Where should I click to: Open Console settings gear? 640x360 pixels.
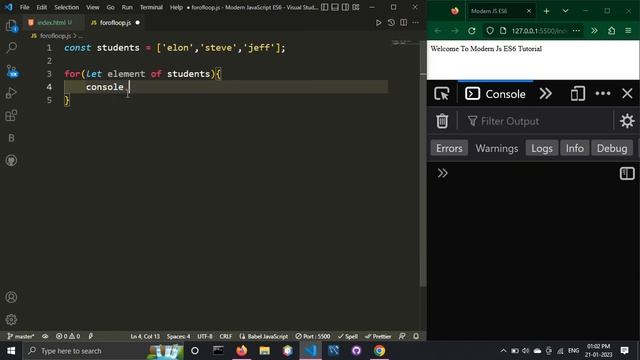click(x=627, y=121)
